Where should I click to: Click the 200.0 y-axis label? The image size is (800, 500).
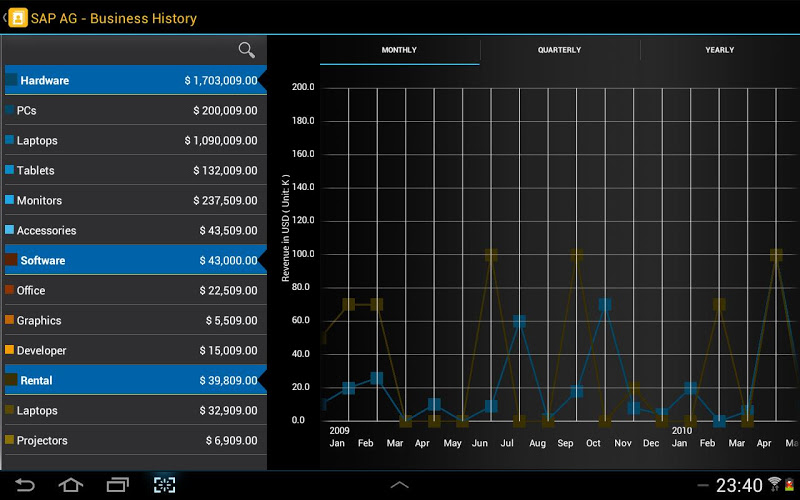click(x=303, y=87)
